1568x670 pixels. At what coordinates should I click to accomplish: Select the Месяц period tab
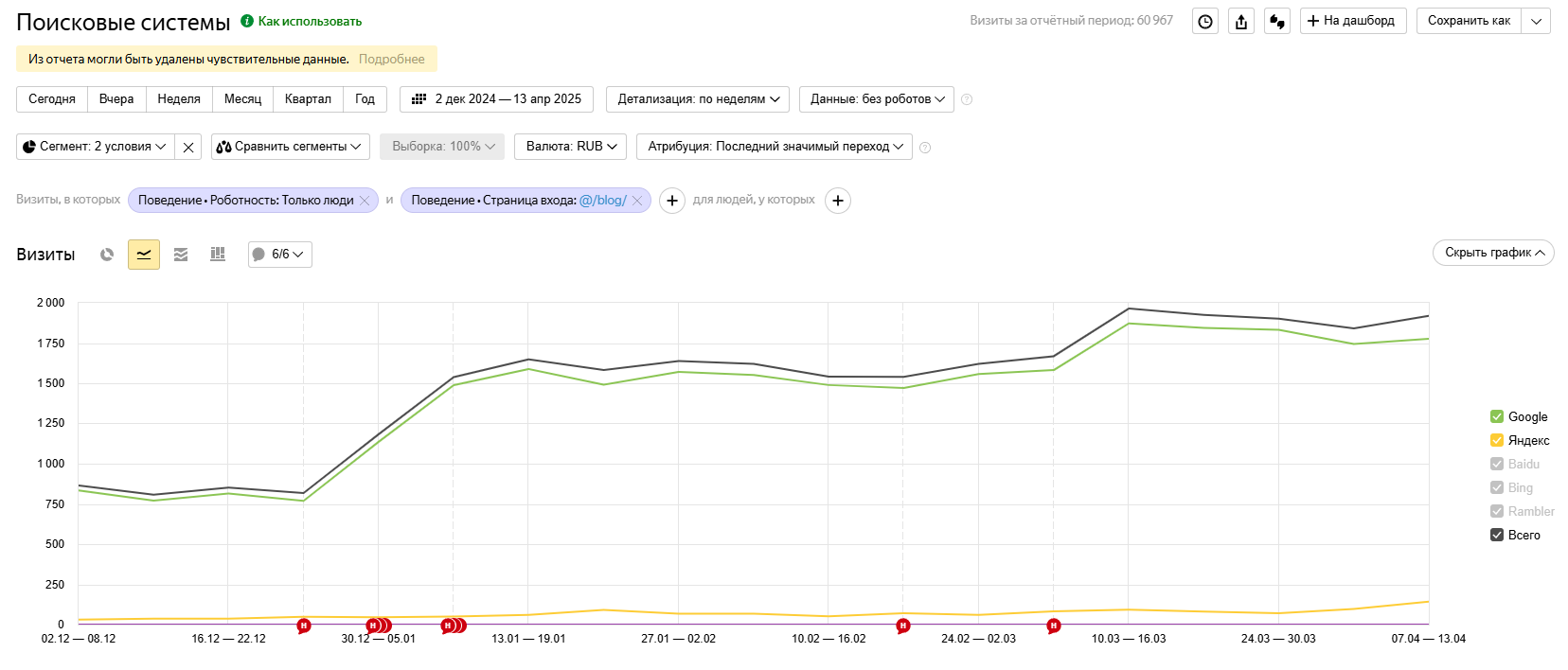point(242,99)
